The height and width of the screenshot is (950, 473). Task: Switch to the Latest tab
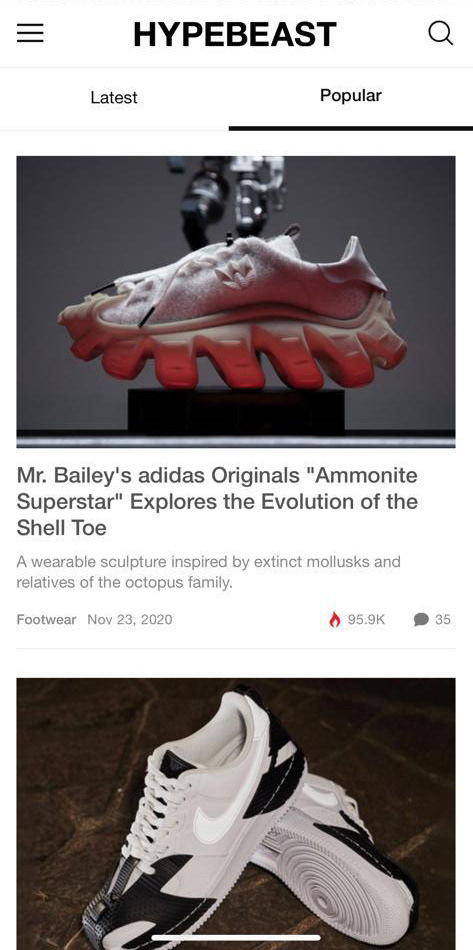coord(114,98)
